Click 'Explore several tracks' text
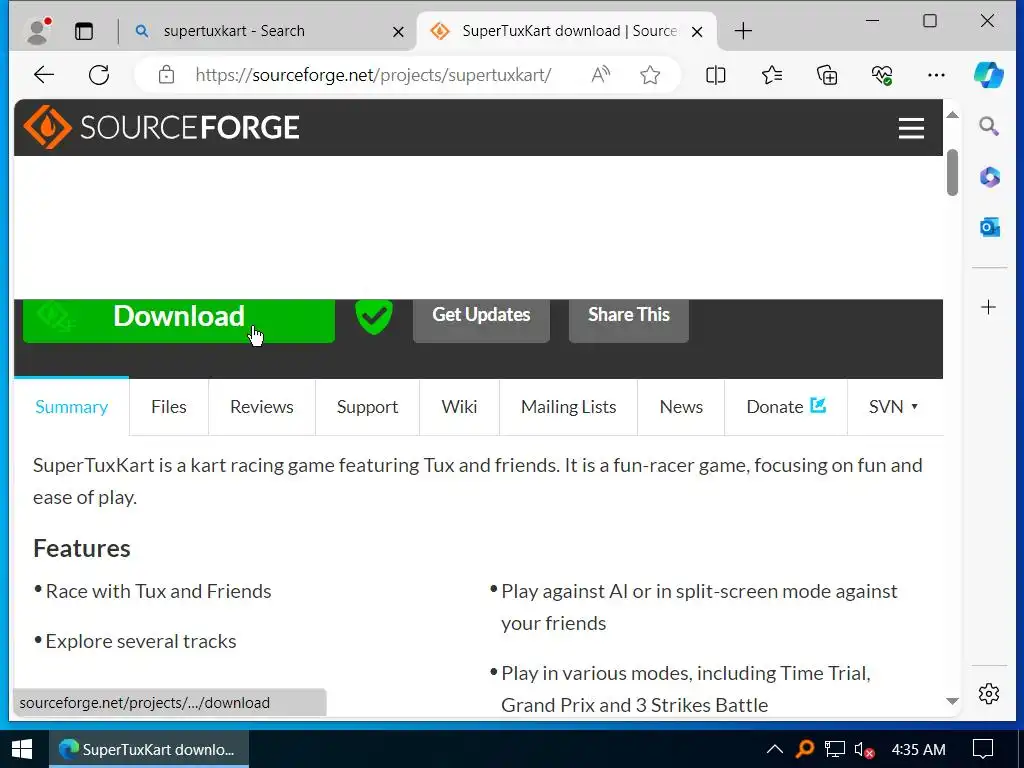This screenshot has width=1024, height=768. (141, 641)
